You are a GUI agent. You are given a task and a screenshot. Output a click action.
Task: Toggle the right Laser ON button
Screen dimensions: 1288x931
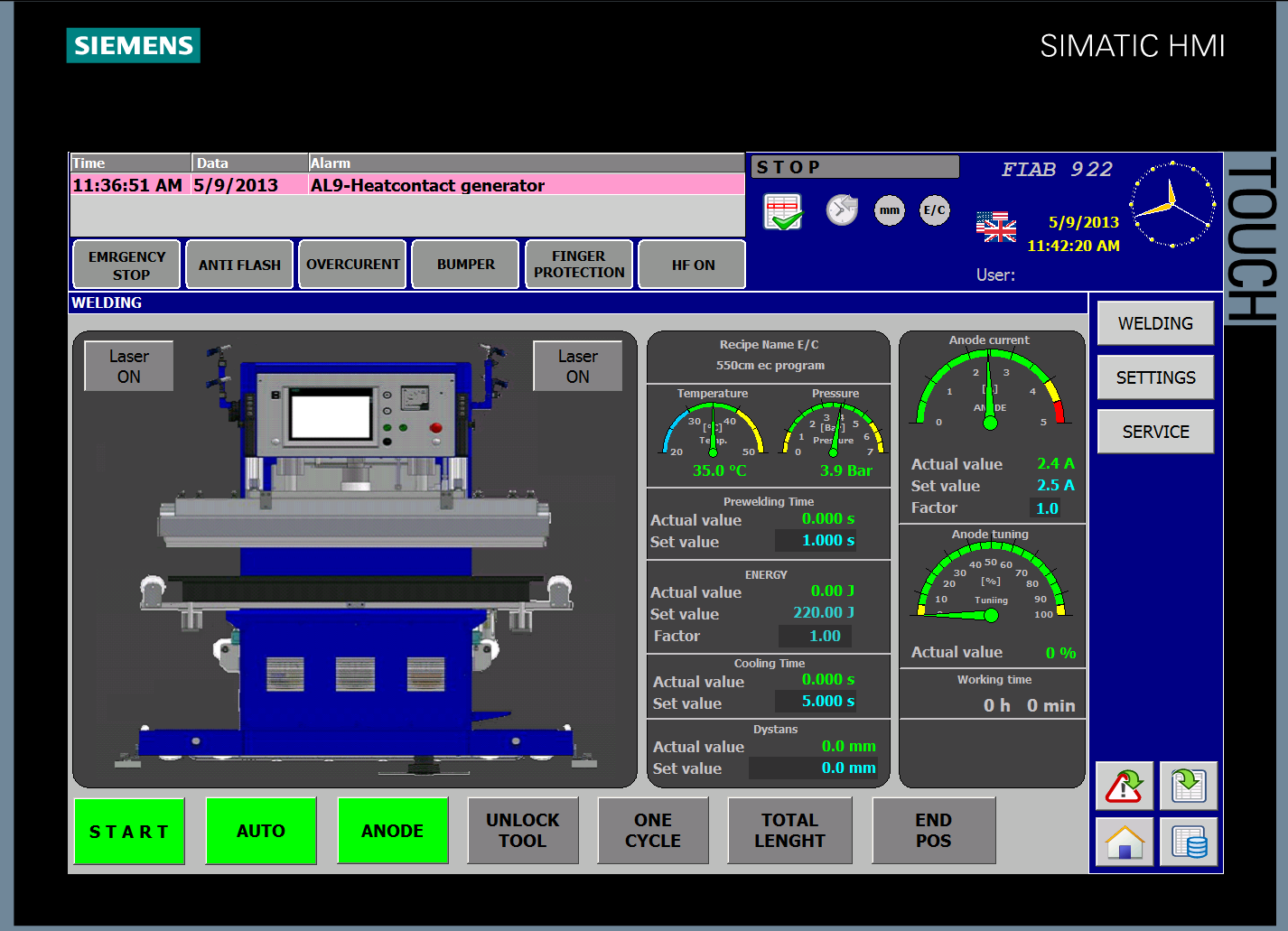point(577,367)
